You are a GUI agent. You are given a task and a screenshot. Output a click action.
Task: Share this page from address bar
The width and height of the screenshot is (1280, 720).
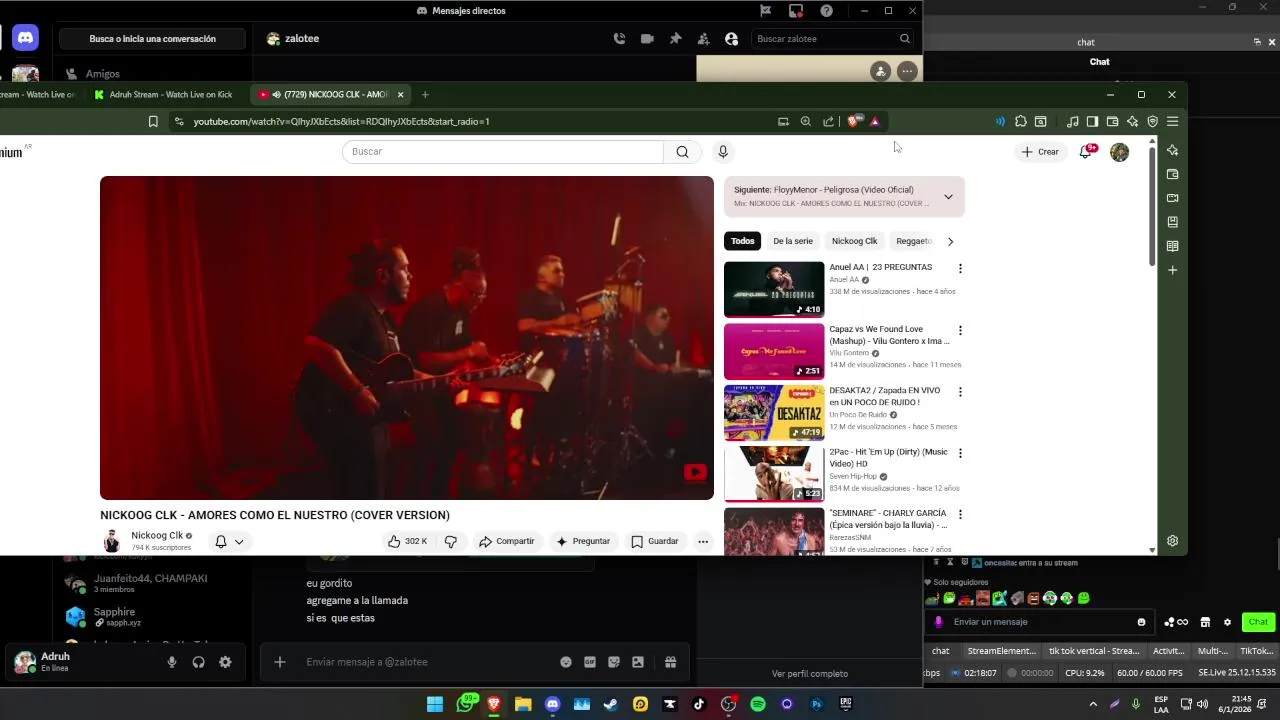(828, 122)
